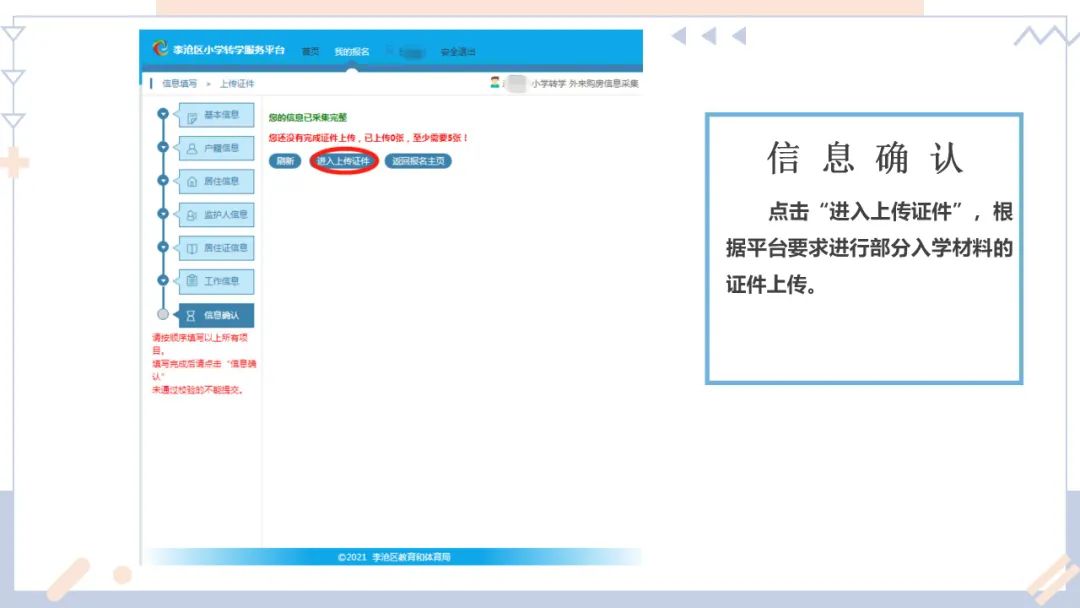The height and width of the screenshot is (608, 1080).
Task: Expand the chevron on the 户籍信息 step node
Action: [163, 148]
